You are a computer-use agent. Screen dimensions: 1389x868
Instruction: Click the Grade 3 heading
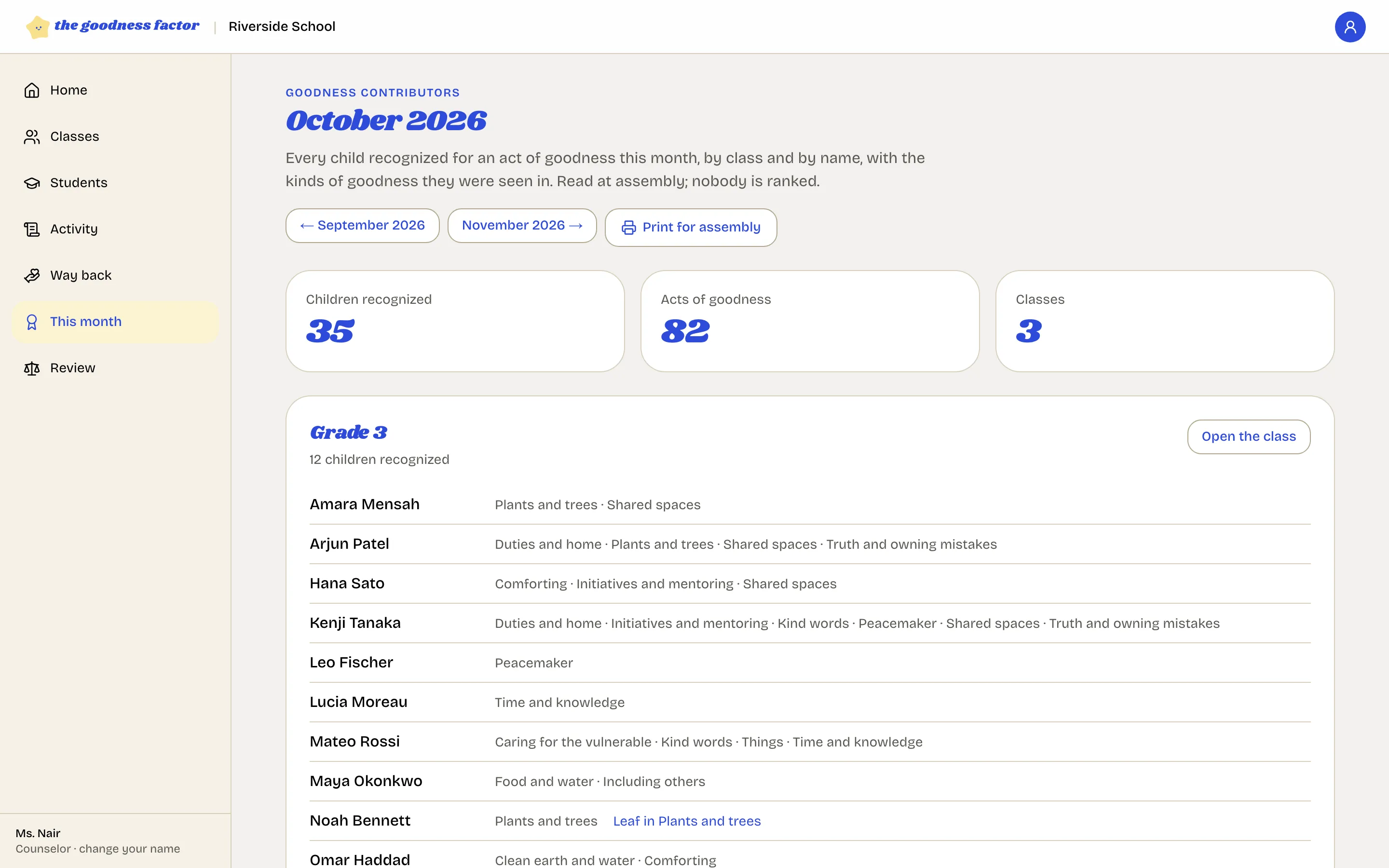coord(348,432)
